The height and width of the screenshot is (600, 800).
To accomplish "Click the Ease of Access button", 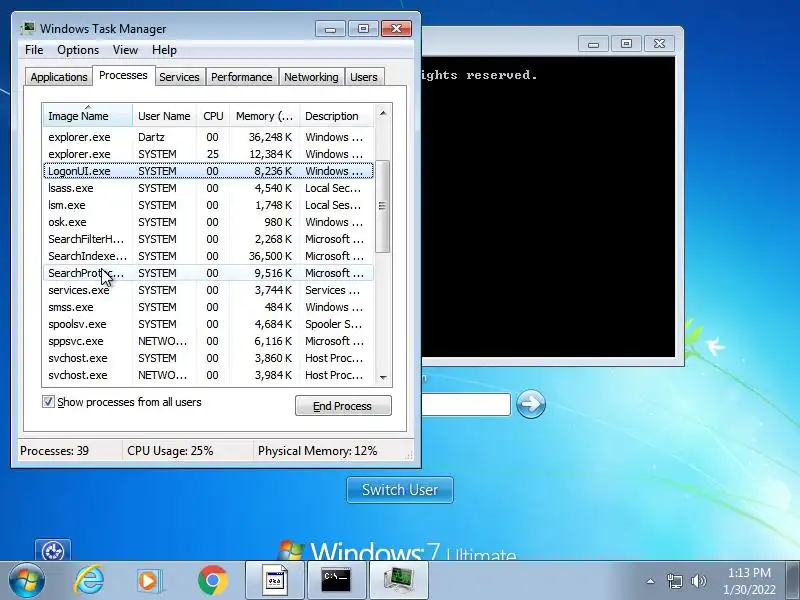I will click(x=53, y=549).
